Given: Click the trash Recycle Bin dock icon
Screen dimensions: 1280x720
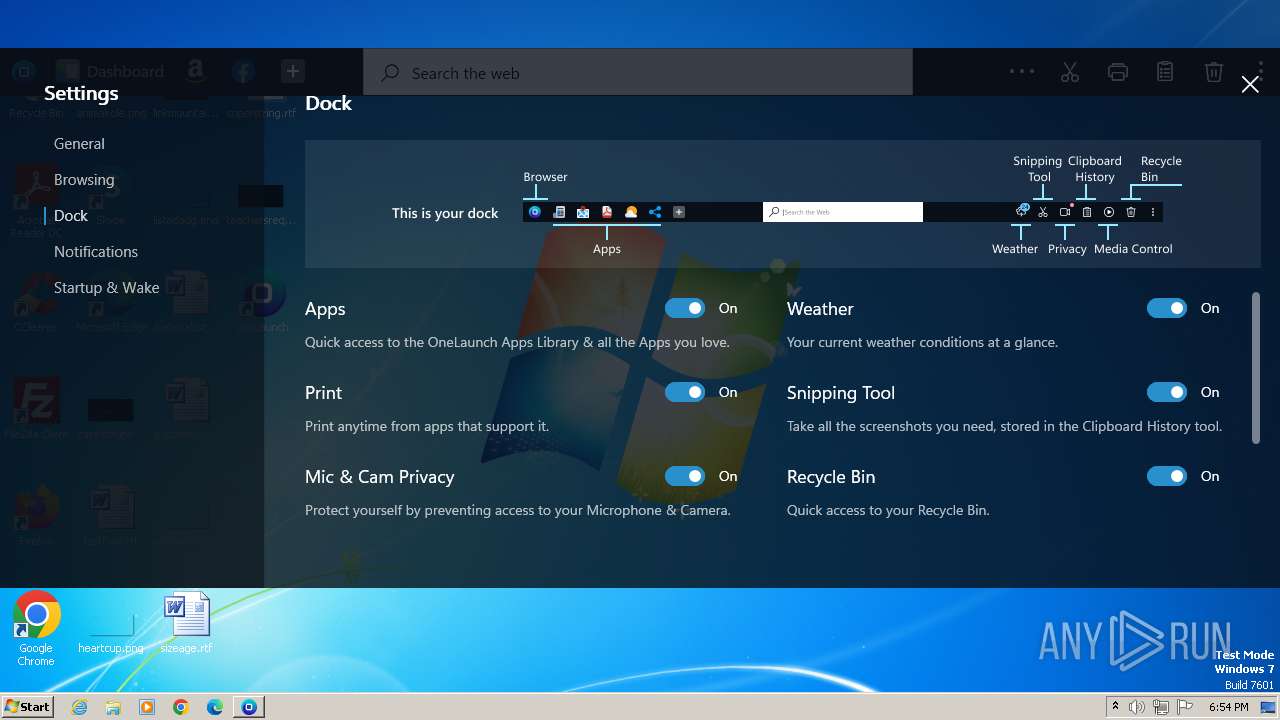Looking at the screenshot, I should click(1213, 72).
